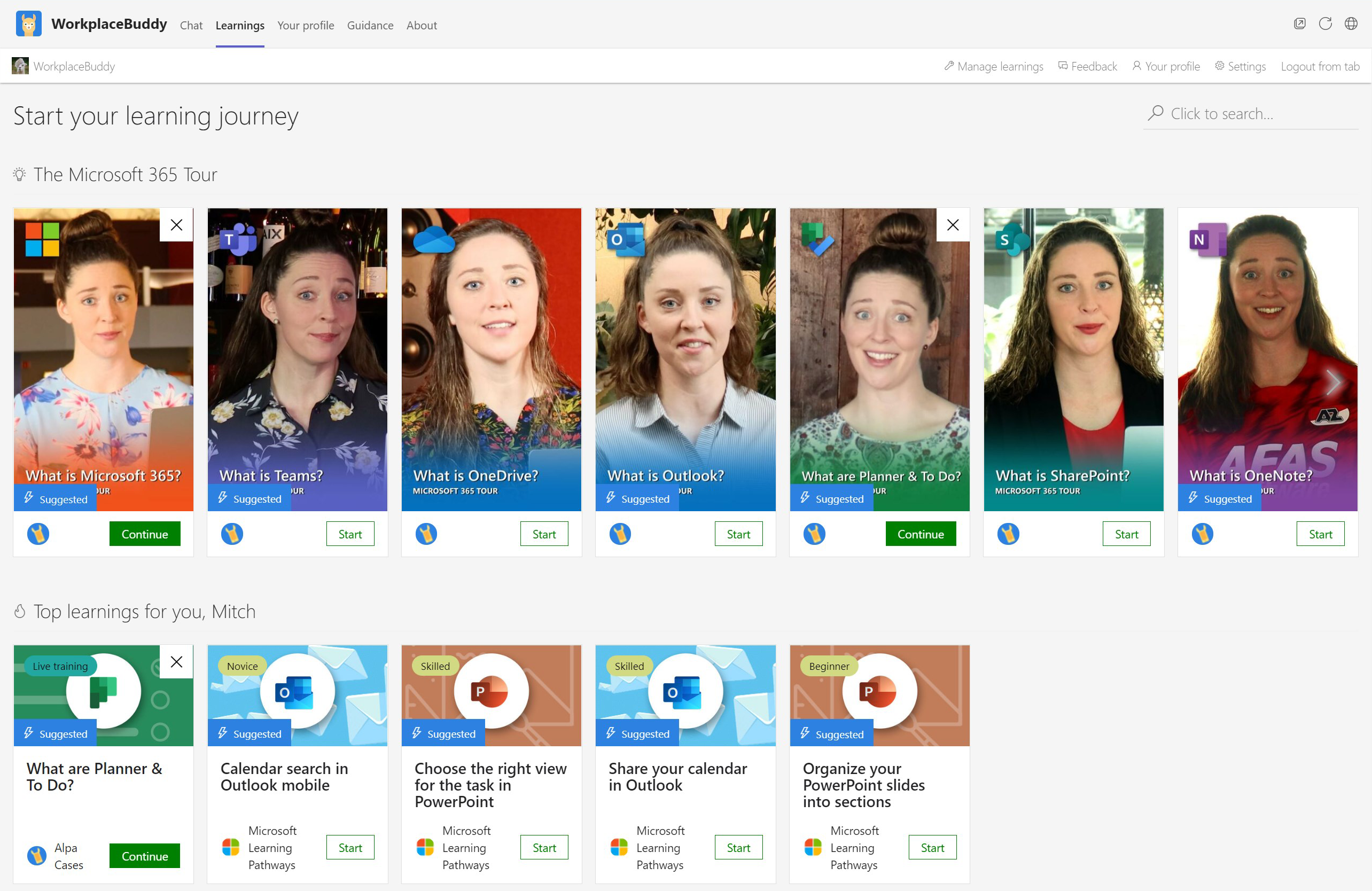
Task: Click the Microsoft Learning Pathways icon on Calendar search card
Action: point(231,847)
